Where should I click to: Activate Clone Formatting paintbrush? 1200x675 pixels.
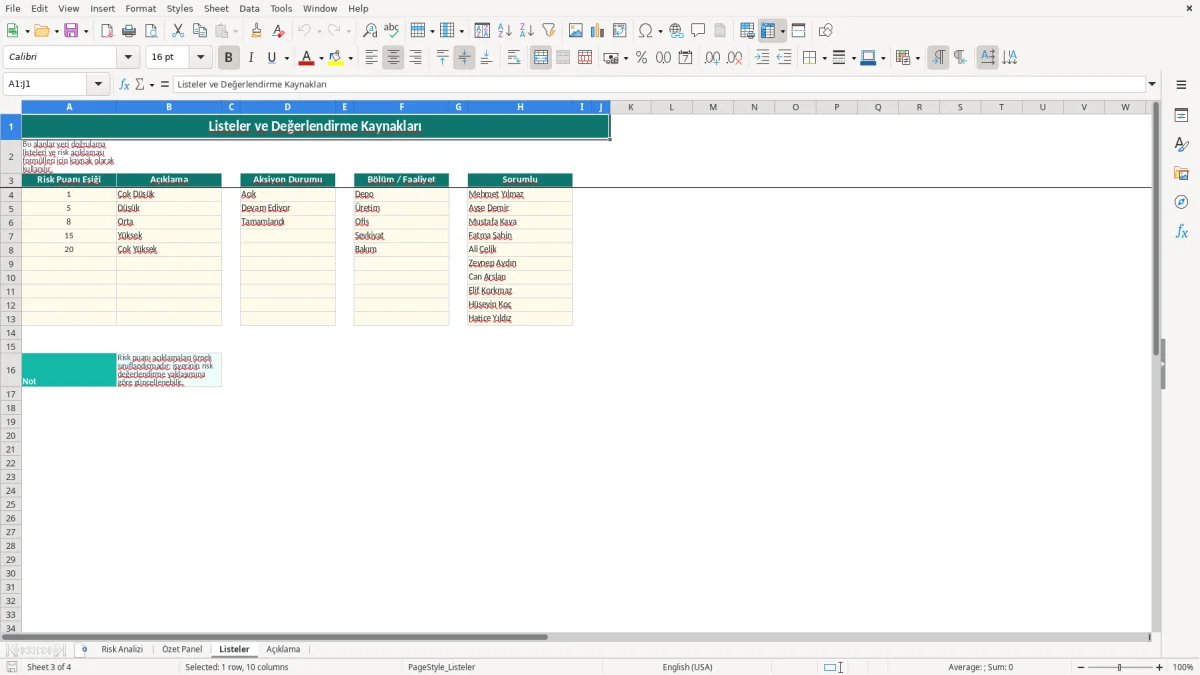tap(257, 31)
